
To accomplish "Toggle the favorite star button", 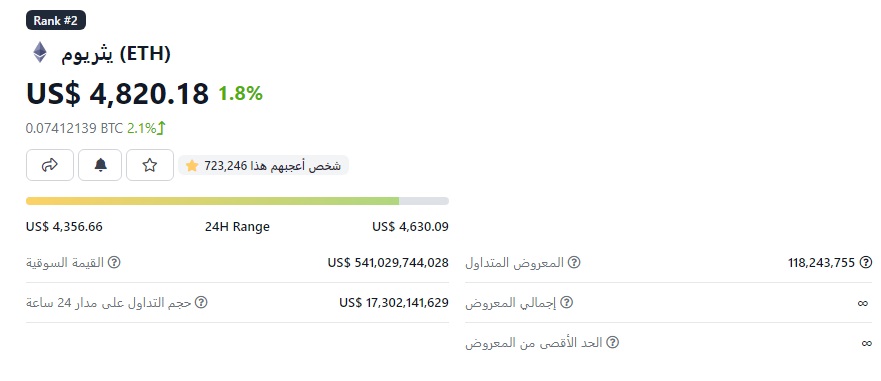I will point(149,165).
